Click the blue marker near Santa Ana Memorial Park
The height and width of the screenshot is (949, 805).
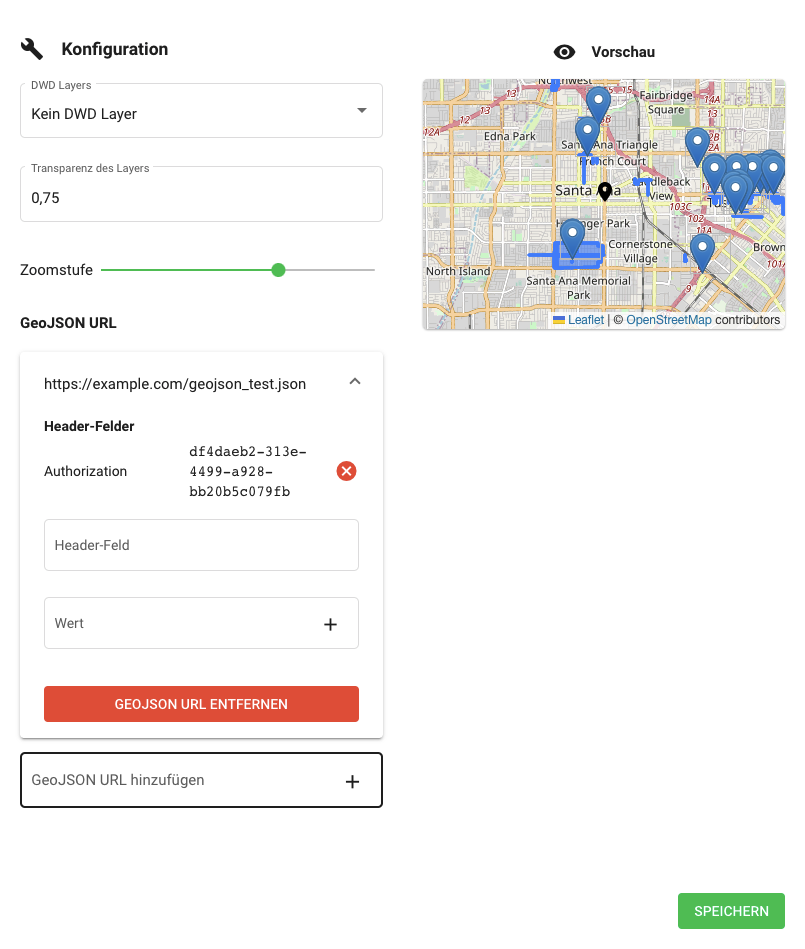click(572, 238)
